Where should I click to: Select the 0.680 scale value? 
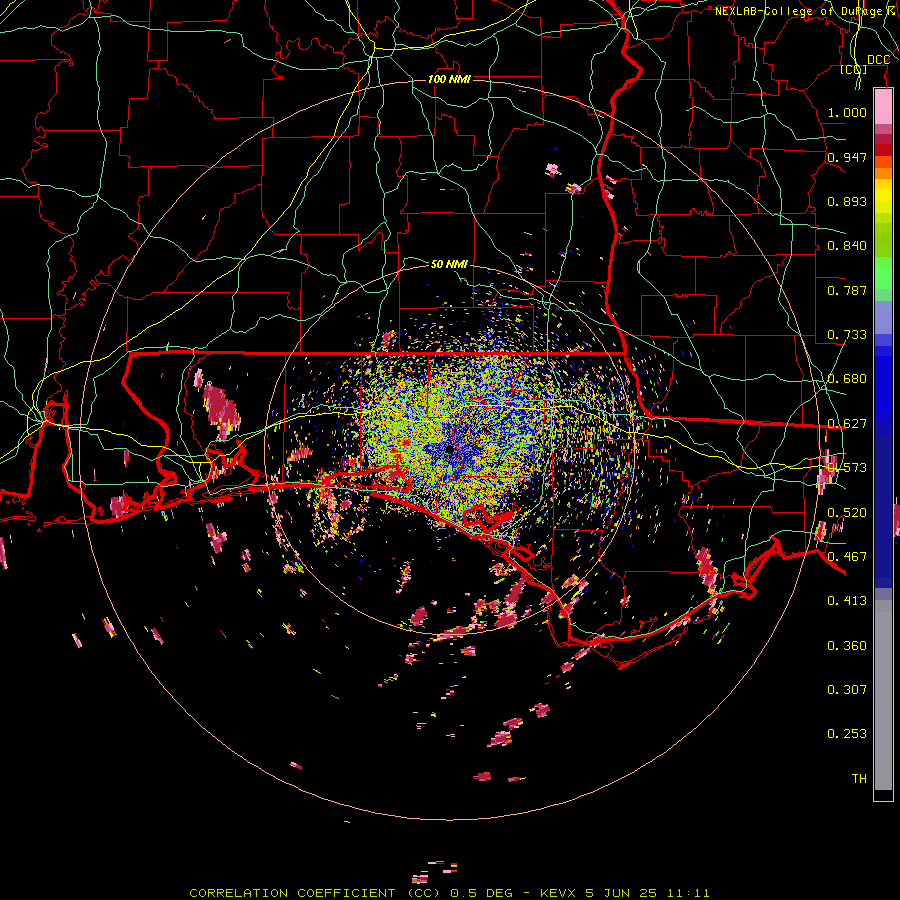847,379
